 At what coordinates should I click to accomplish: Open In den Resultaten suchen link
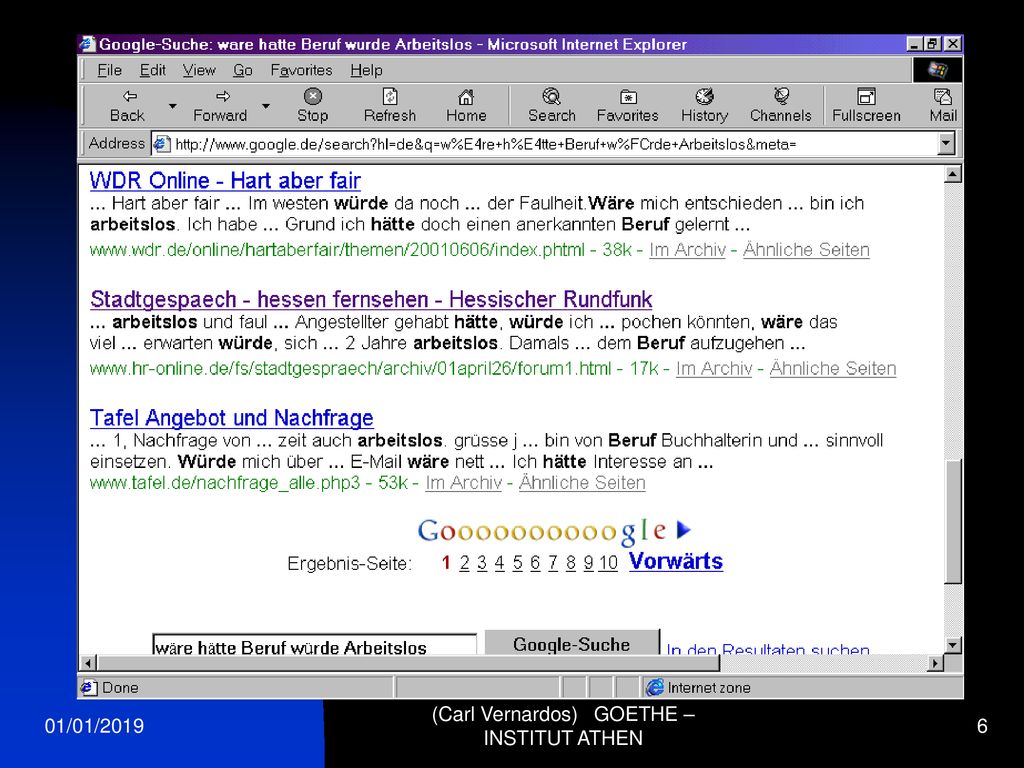click(768, 648)
